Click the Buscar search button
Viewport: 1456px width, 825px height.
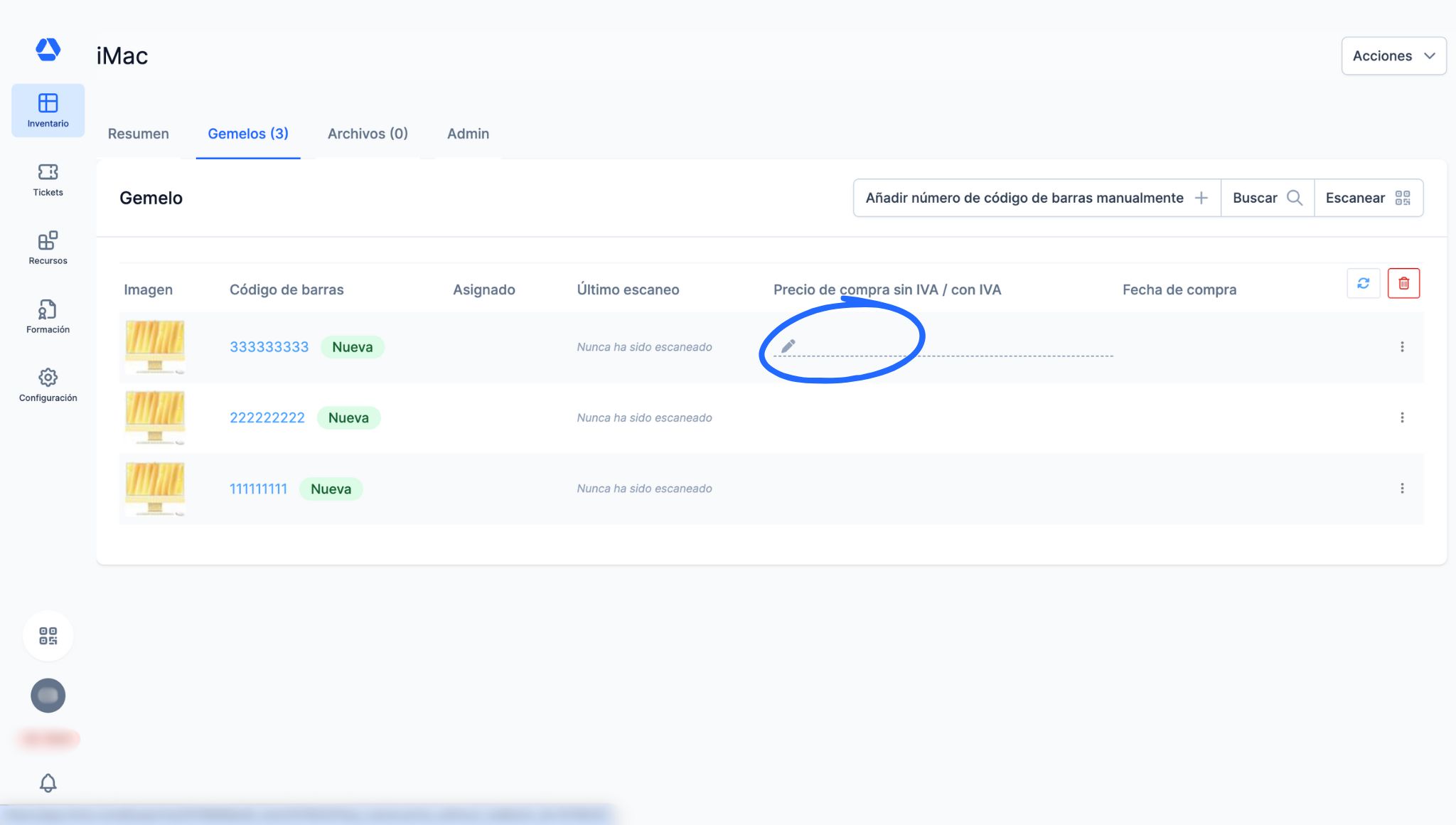pos(1267,198)
